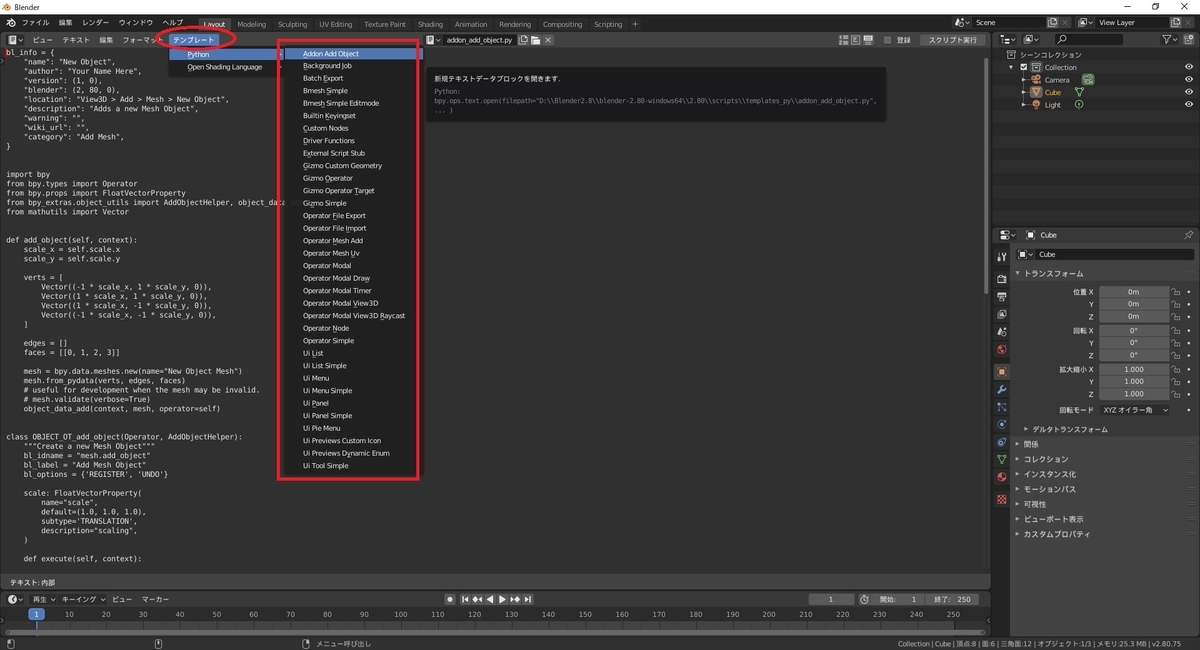The image size is (1200, 650).
Task: Open the outliner filter dropdown
Action: coord(1171,40)
